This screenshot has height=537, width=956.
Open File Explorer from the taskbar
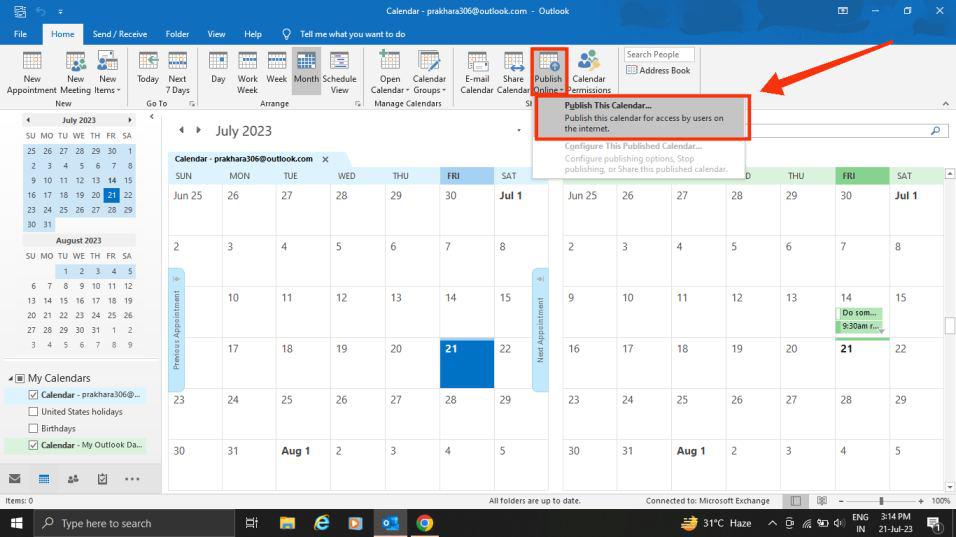[x=287, y=523]
